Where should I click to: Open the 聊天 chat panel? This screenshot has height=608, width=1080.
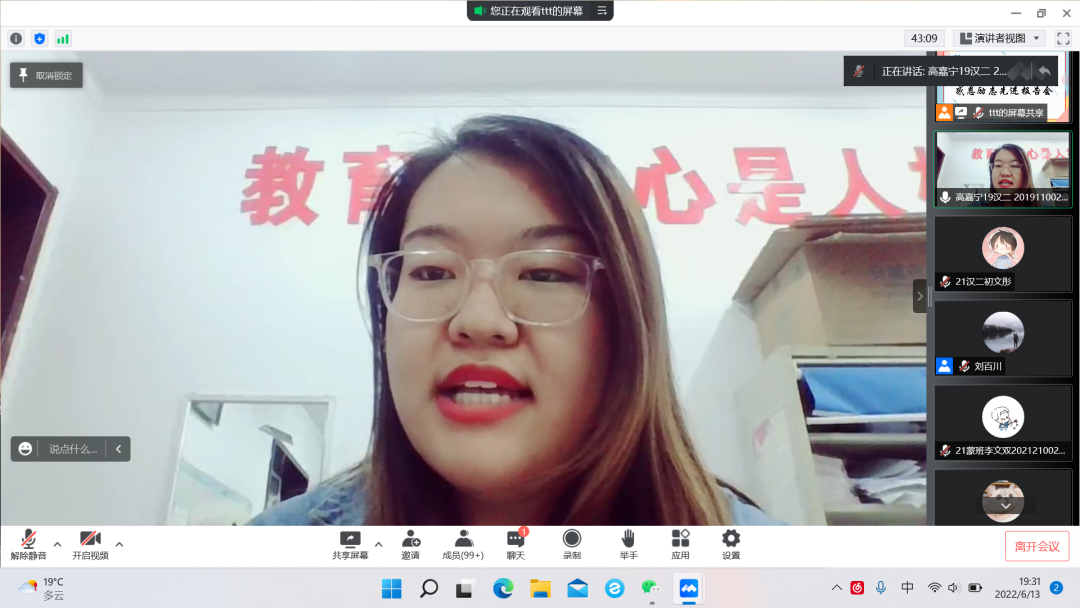click(515, 544)
